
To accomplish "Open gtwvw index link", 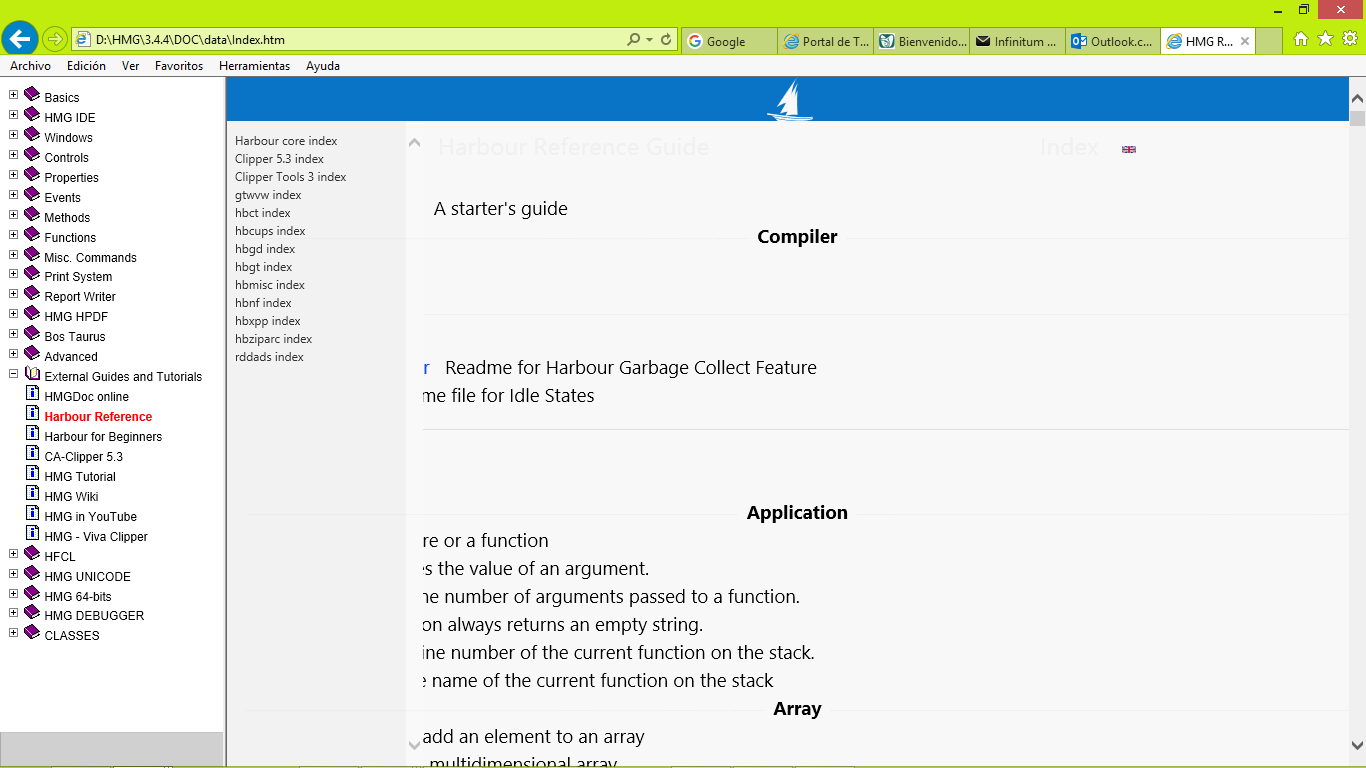I will (268, 195).
